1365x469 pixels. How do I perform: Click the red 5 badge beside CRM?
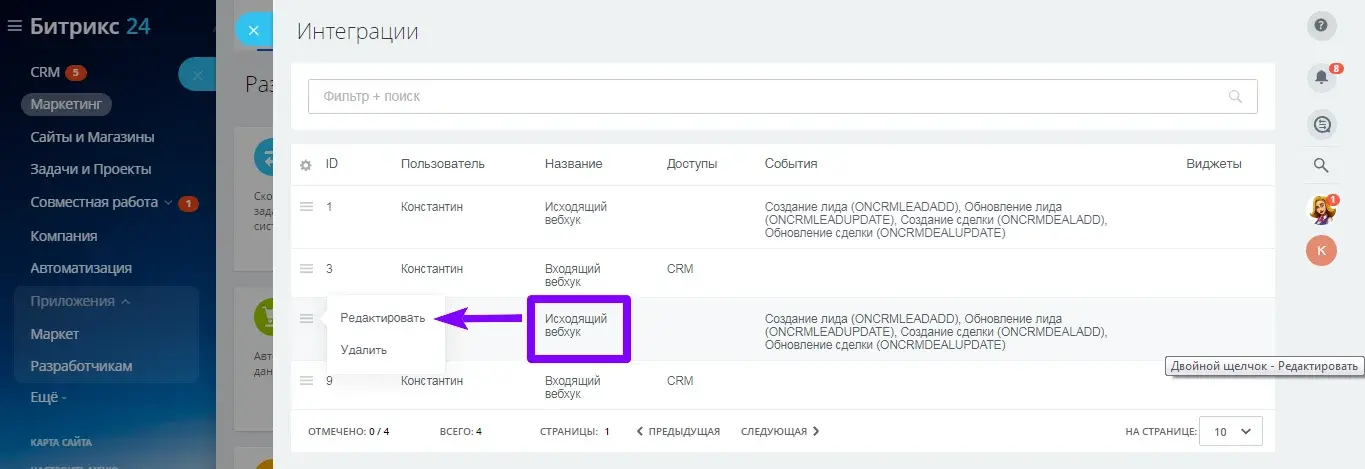pyautogui.click(x=76, y=72)
